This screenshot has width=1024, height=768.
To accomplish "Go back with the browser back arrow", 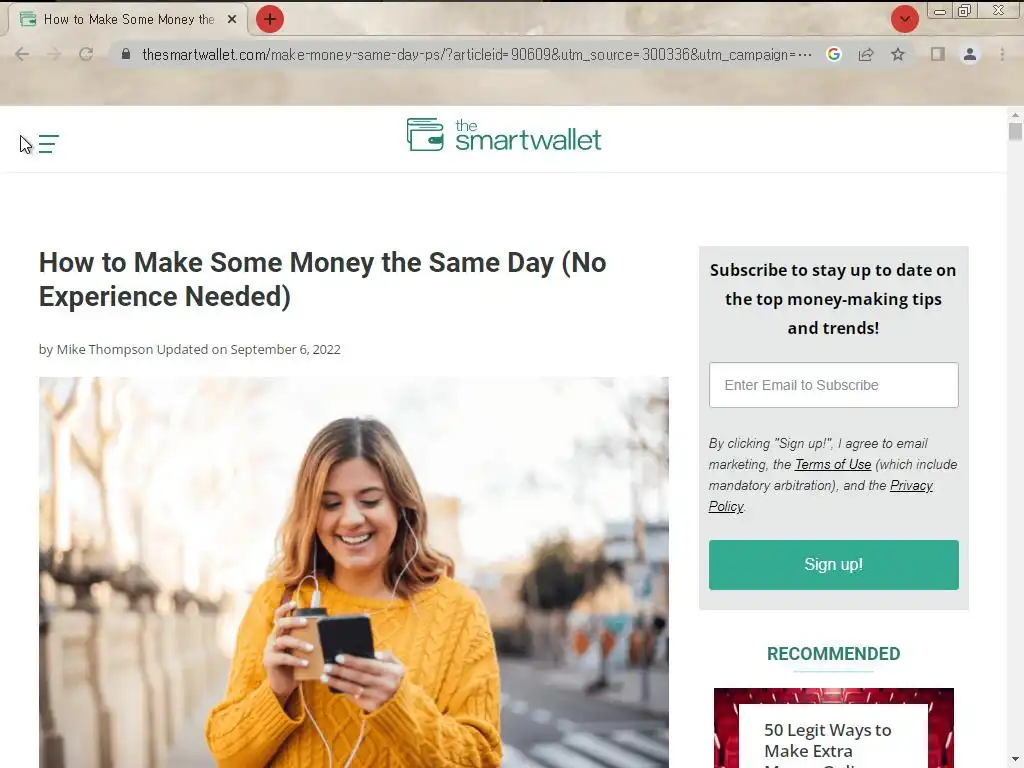I will click(22, 54).
